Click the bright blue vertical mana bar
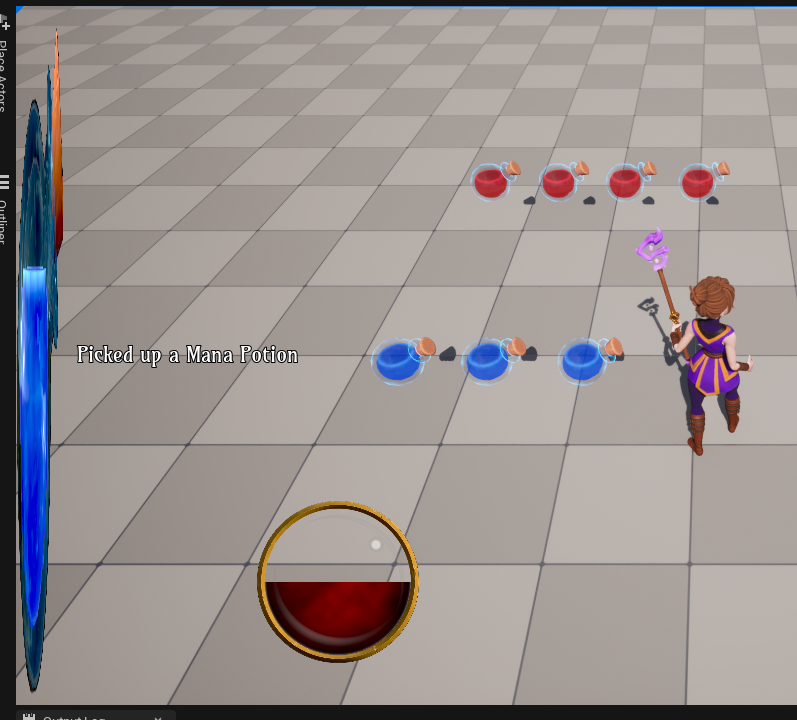Viewport: 797px width, 720px height. pyautogui.click(x=35, y=445)
